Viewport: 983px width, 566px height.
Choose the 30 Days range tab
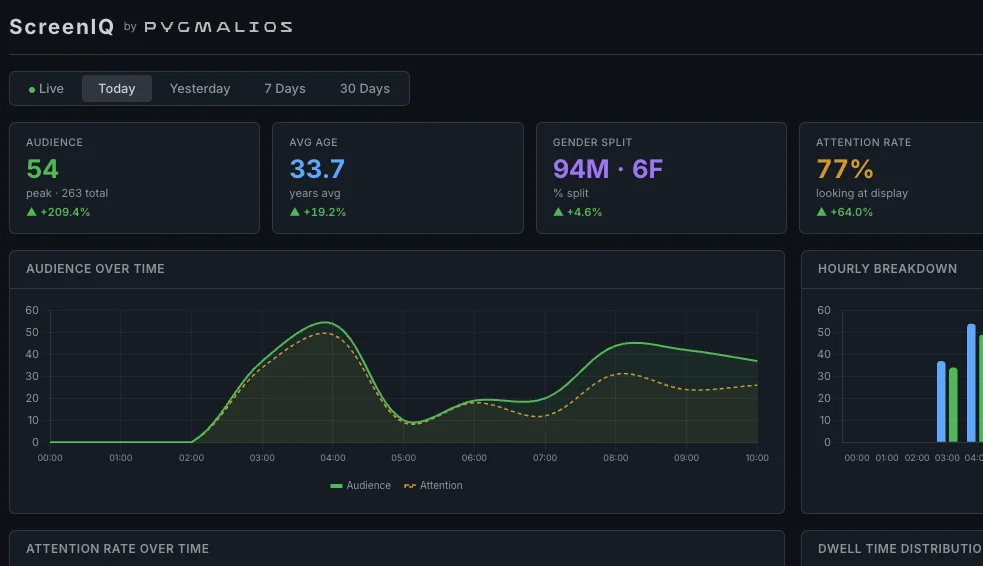point(365,88)
